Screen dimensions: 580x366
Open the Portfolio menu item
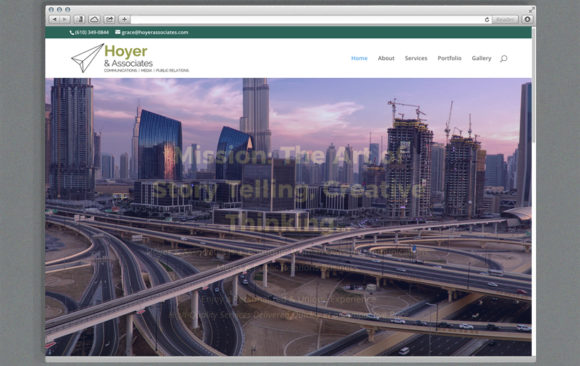449,58
